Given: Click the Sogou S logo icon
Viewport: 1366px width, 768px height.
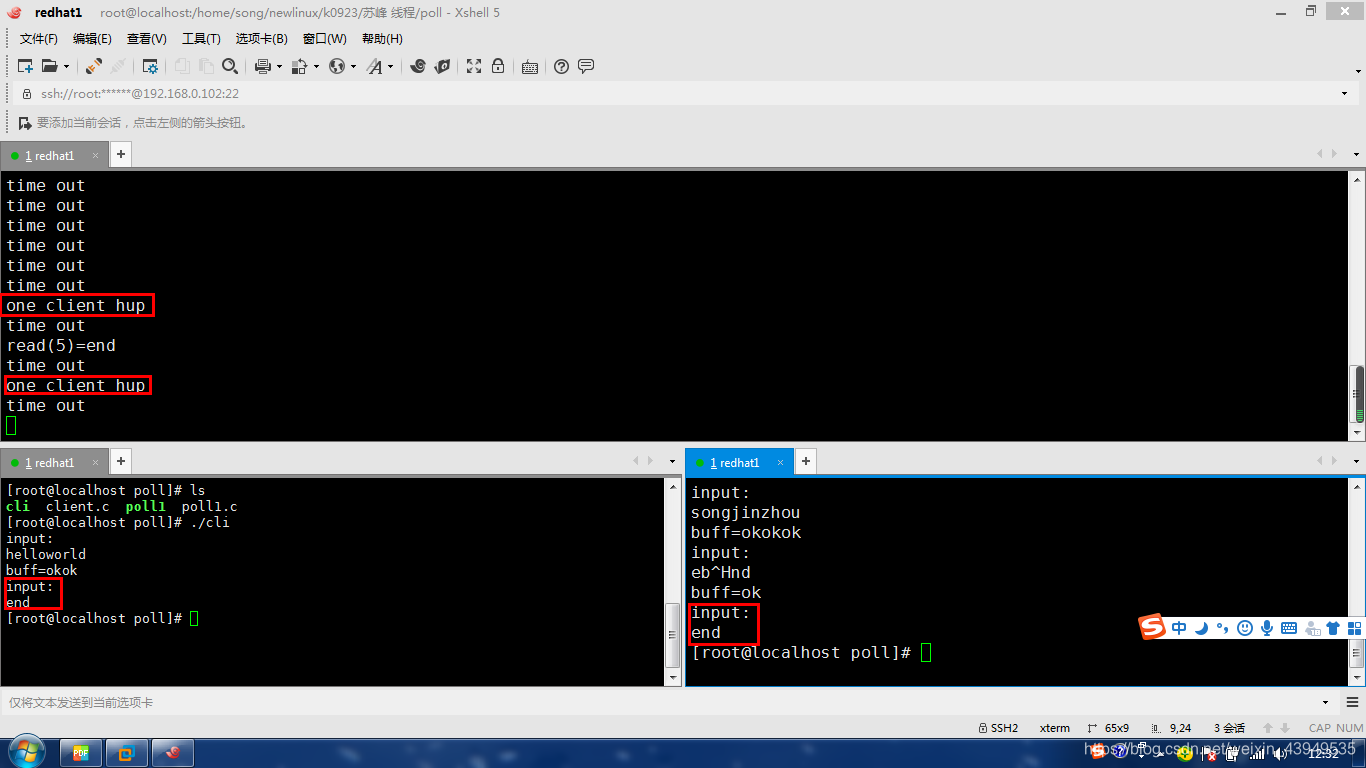Looking at the screenshot, I should 1153,628.
